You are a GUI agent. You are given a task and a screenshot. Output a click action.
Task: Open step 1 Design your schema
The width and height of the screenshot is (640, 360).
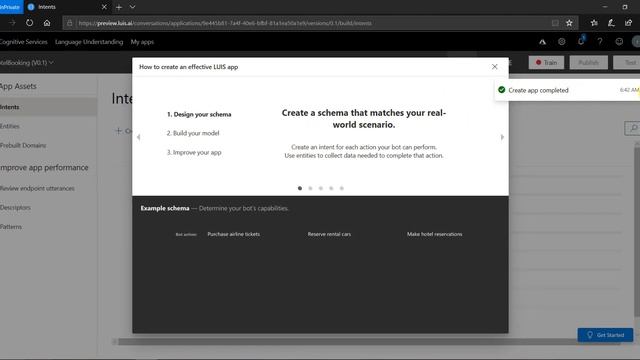[x=199, y=114]
